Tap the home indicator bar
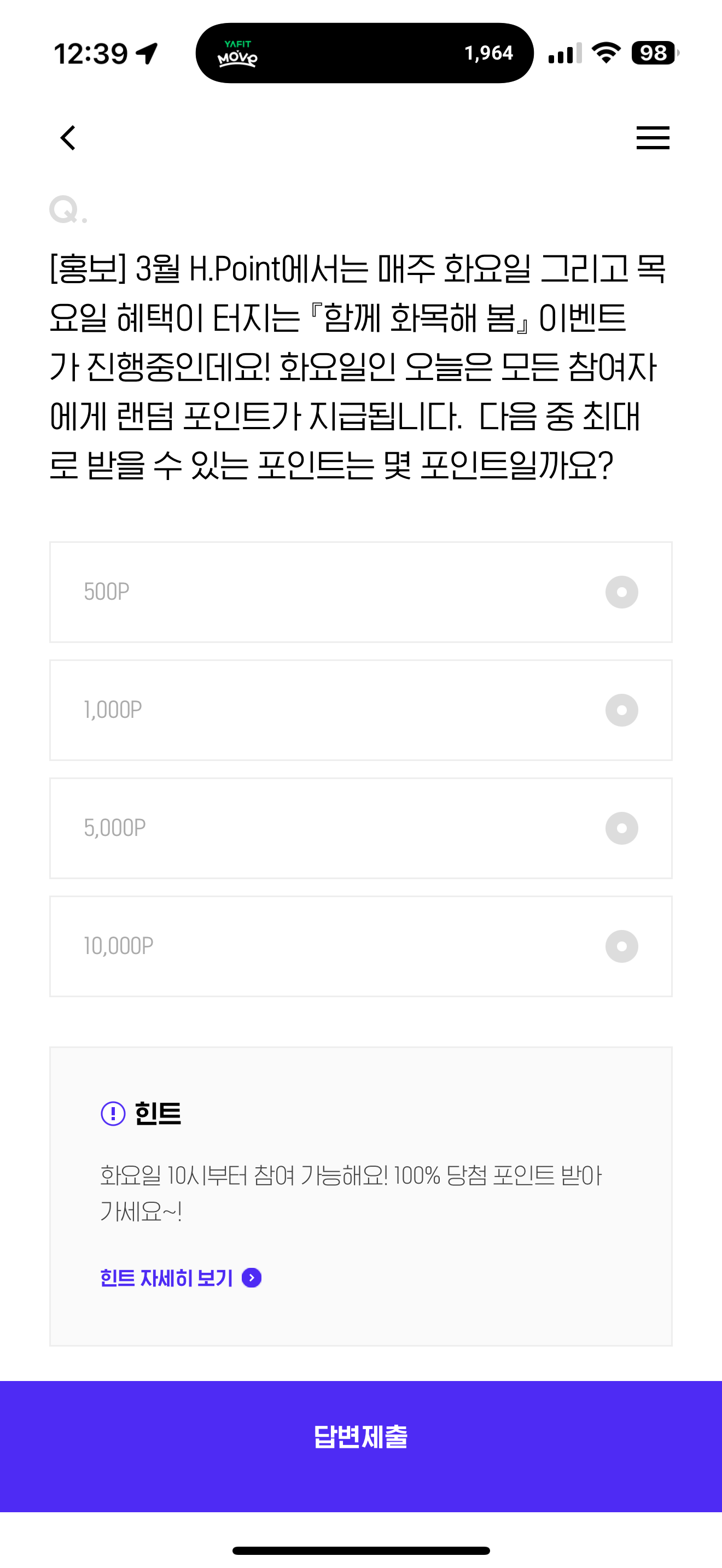Image resolution: width=722 pixels, height=1568 pixels. (361, 1551)
